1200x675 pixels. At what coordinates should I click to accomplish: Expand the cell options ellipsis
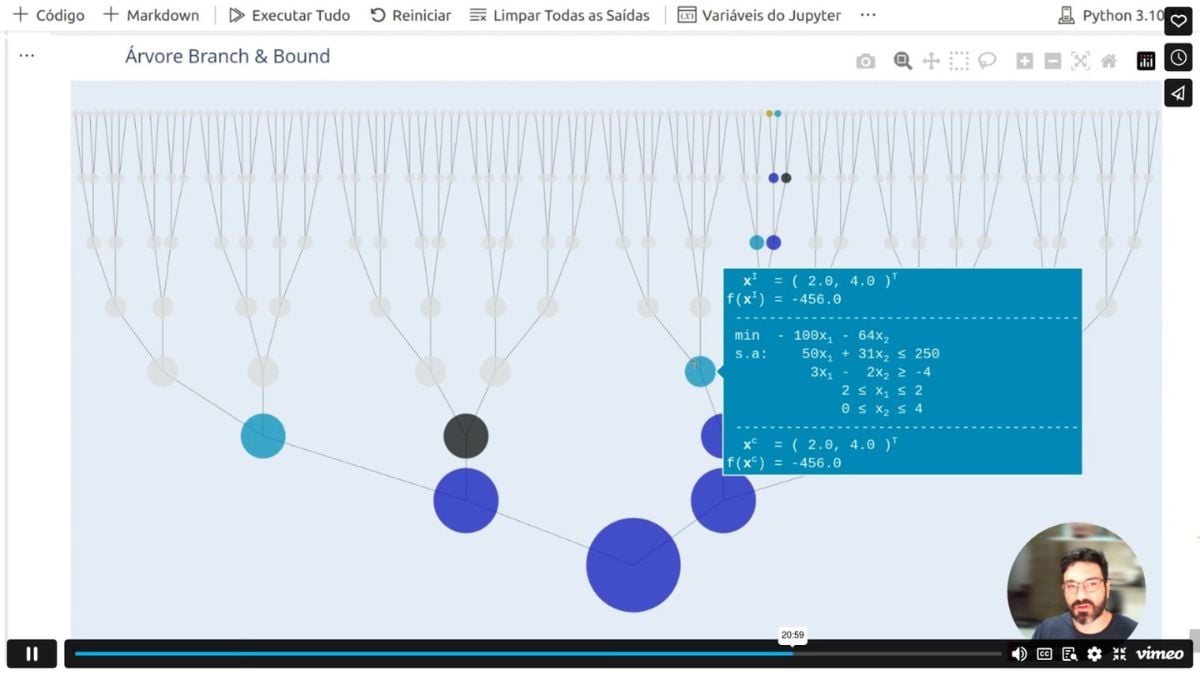27,56
